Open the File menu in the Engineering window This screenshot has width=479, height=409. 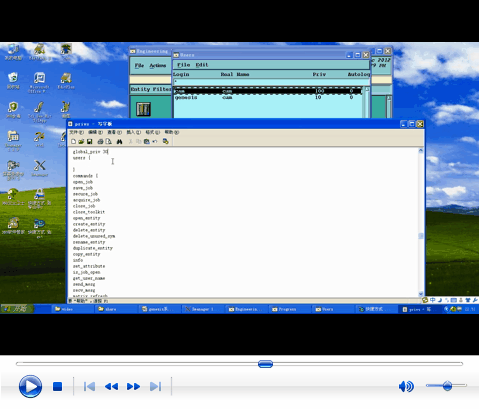point(139,66)
